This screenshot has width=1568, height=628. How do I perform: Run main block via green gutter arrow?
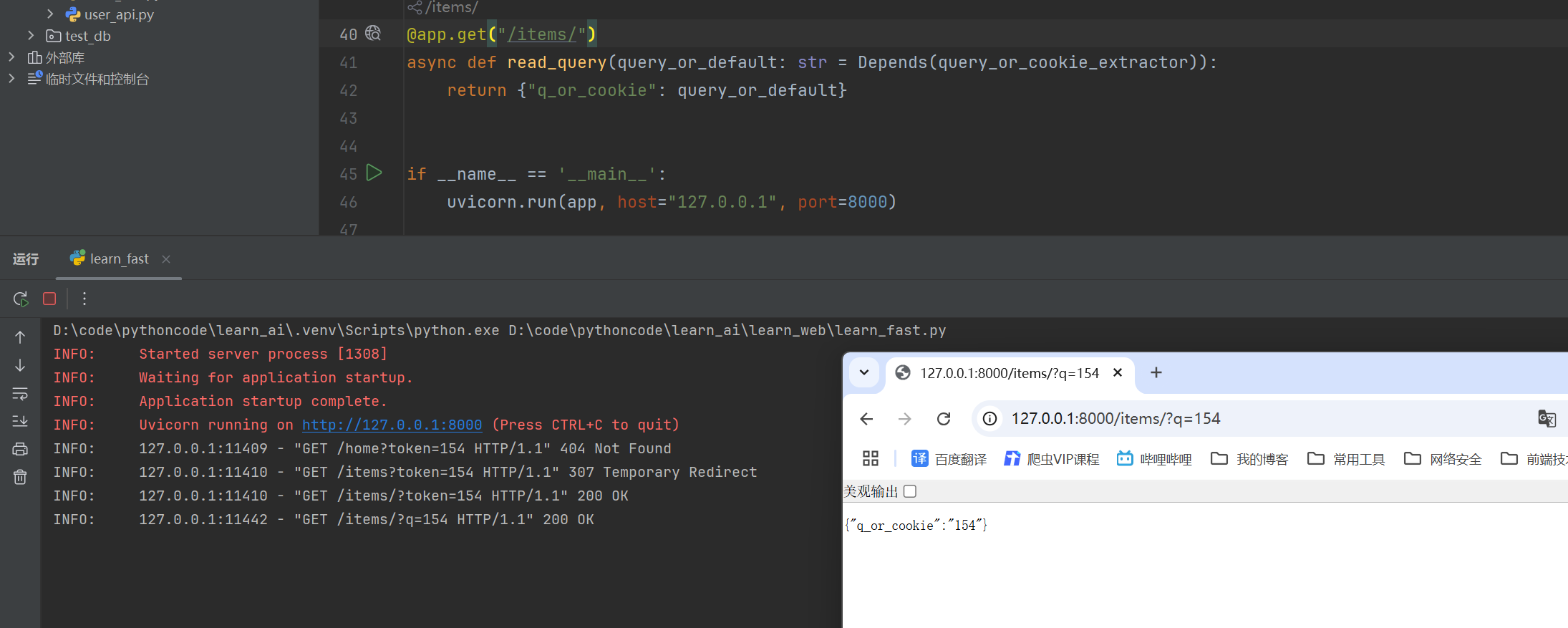coord(374,173)
